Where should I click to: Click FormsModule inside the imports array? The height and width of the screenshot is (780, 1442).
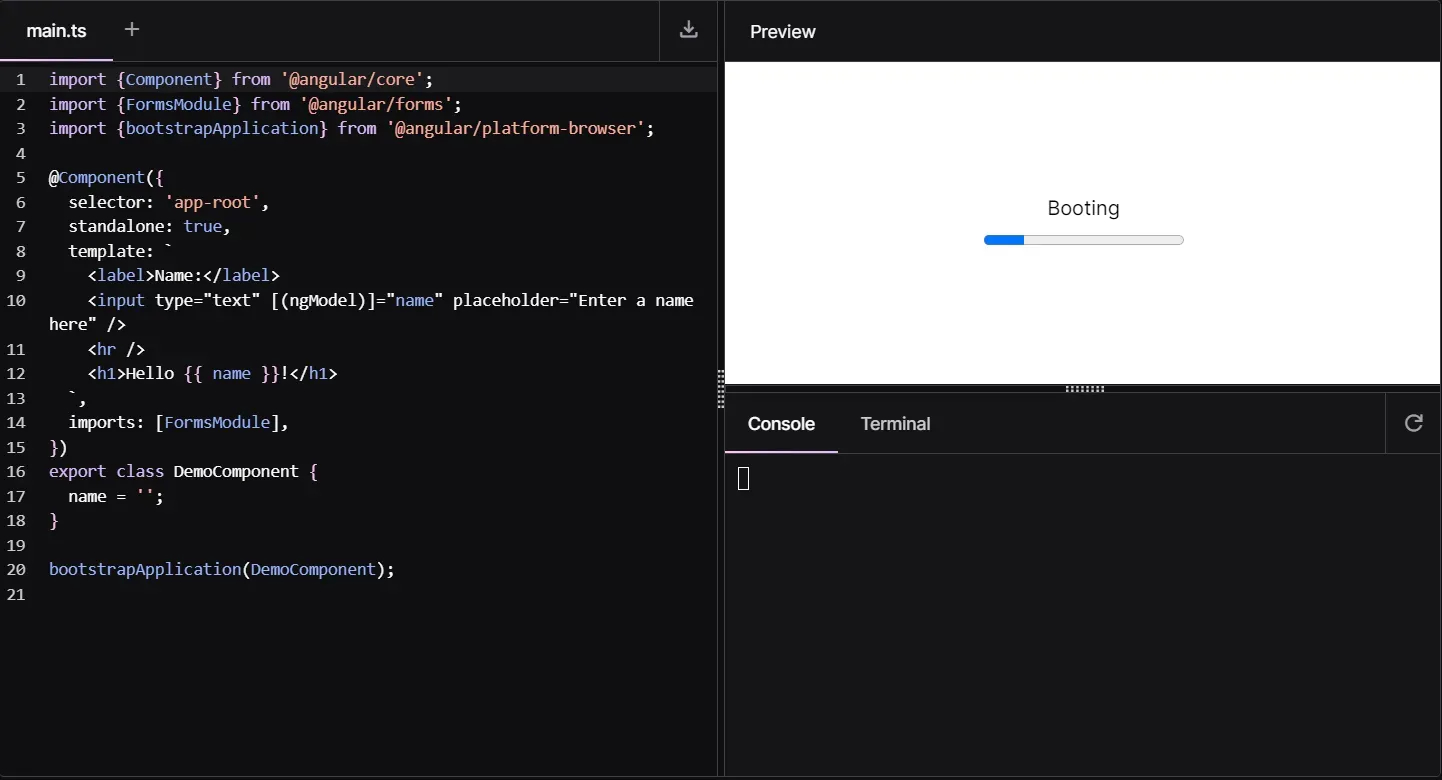(217, 422)
